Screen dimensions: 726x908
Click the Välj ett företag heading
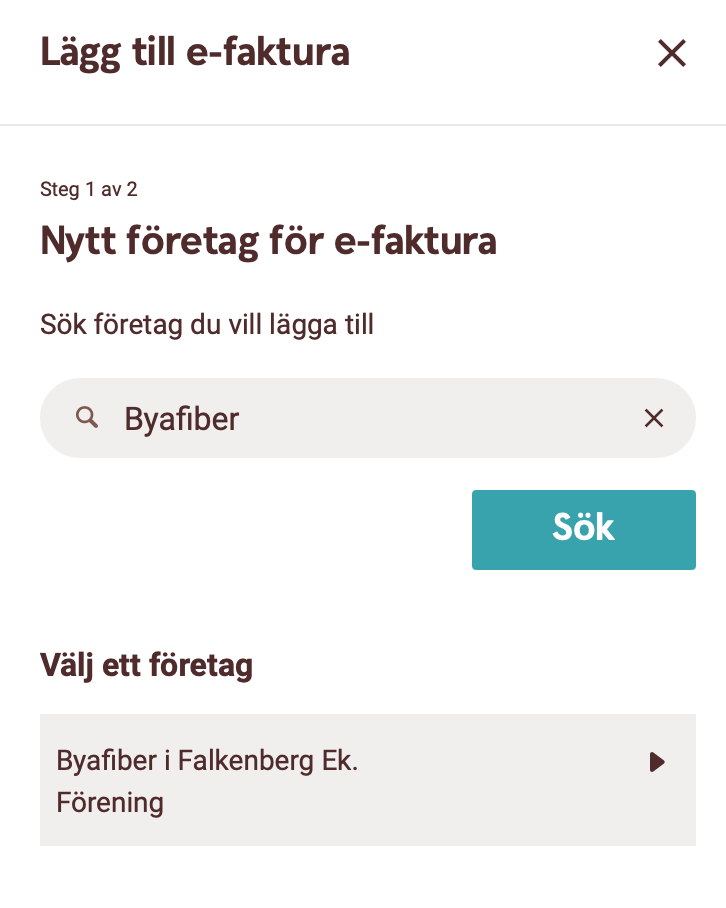(x=146, y=665)
